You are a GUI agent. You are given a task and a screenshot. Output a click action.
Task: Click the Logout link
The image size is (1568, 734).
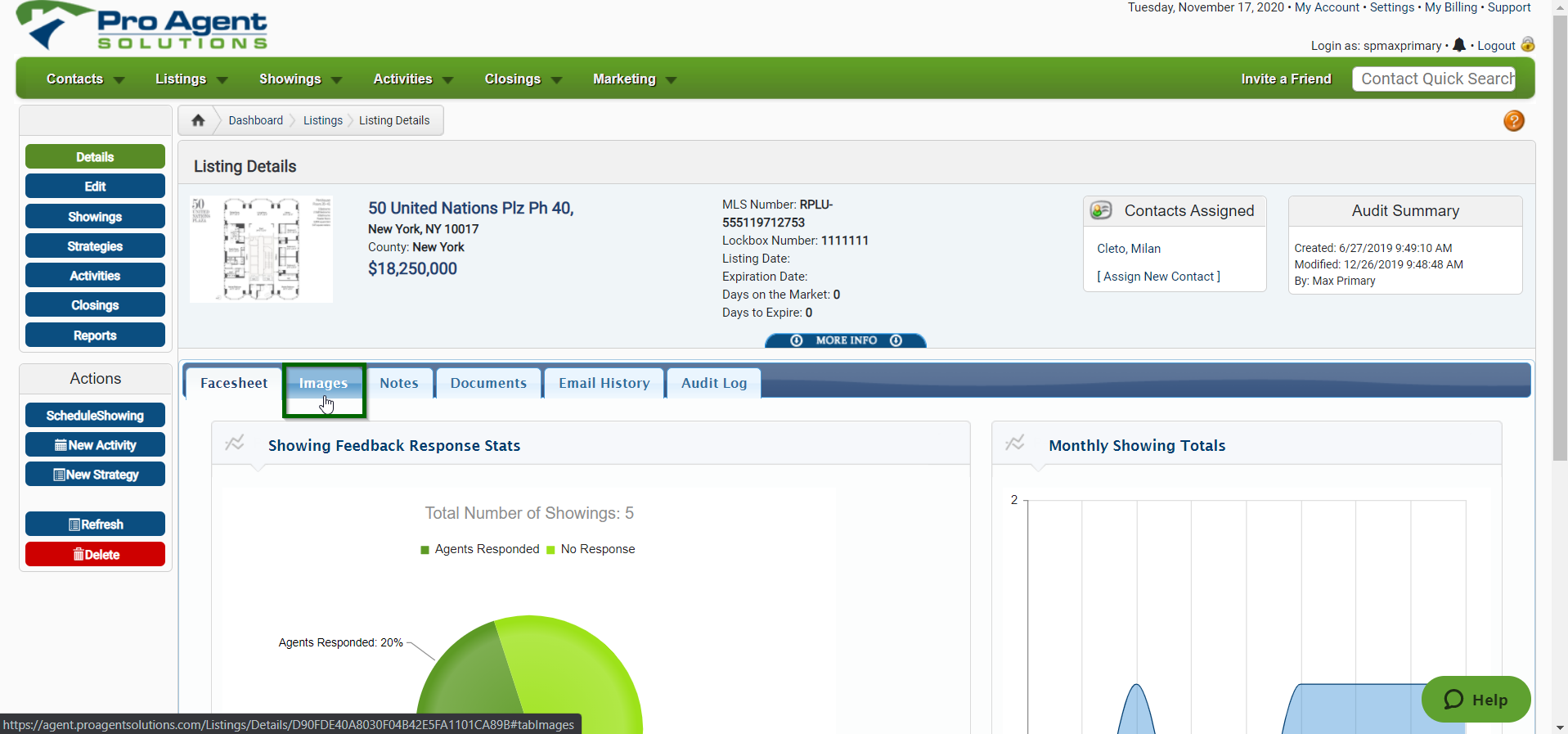(1496, 46)
